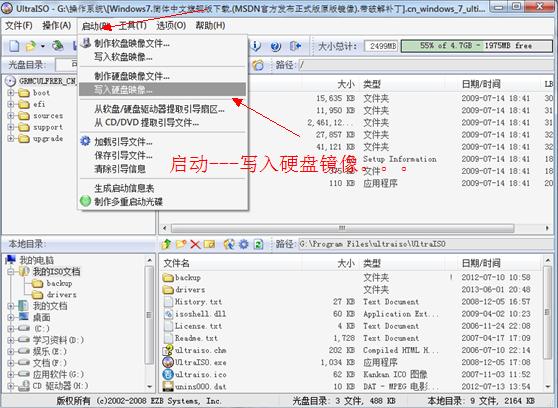Click the red X delete icon
Image resolution: width=558 pixels, height=408 pixels.
coord(195,244)
